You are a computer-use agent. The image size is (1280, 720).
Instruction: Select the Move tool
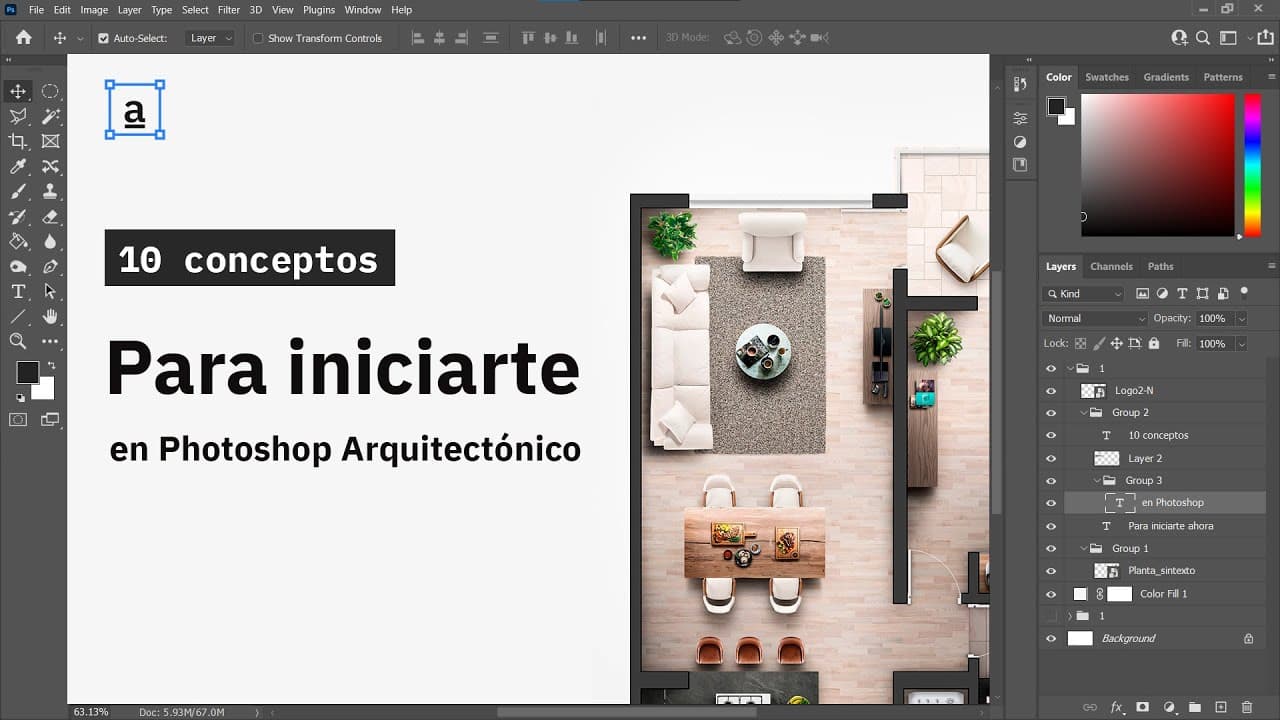pos(18,91)
